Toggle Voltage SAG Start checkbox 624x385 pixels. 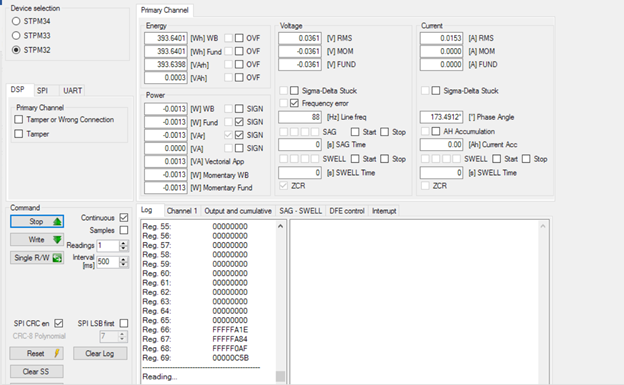(x=355, y=132)
